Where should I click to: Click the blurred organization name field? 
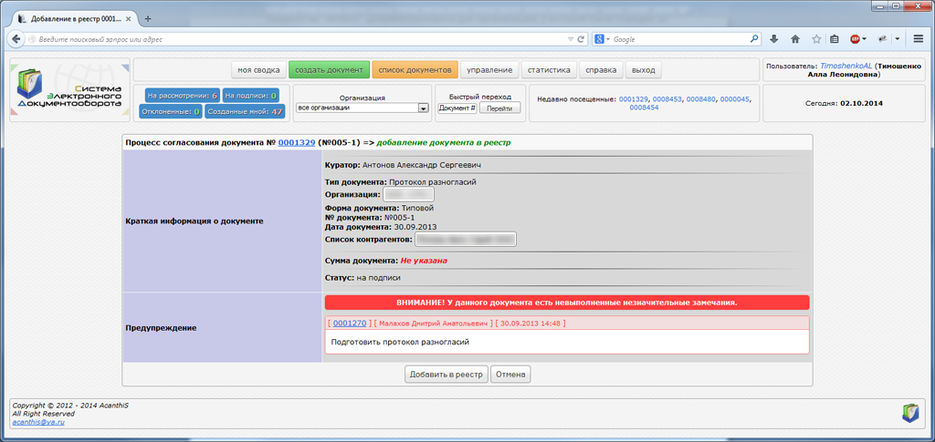(x=409, y=194)
